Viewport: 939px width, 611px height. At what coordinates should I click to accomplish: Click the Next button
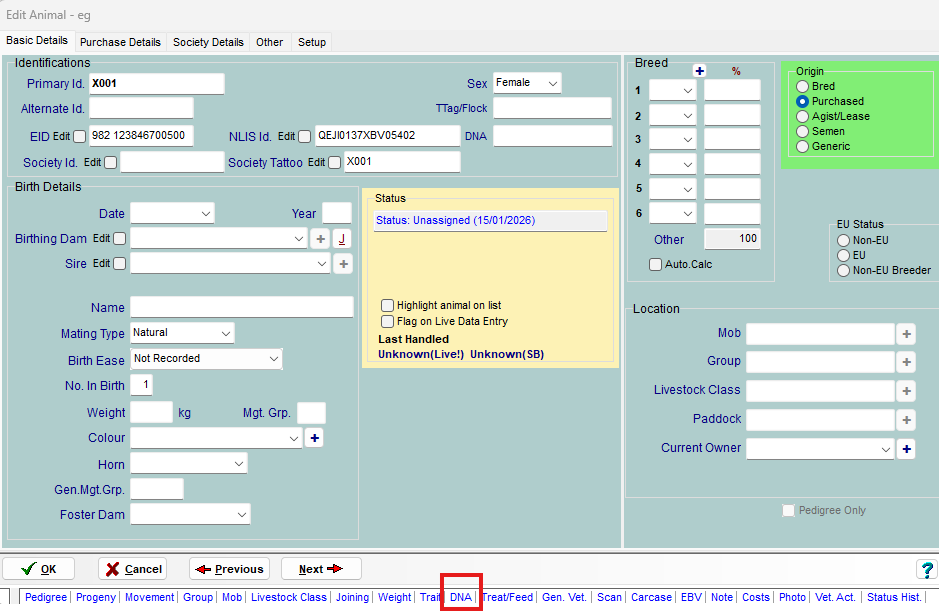point(321,569)
